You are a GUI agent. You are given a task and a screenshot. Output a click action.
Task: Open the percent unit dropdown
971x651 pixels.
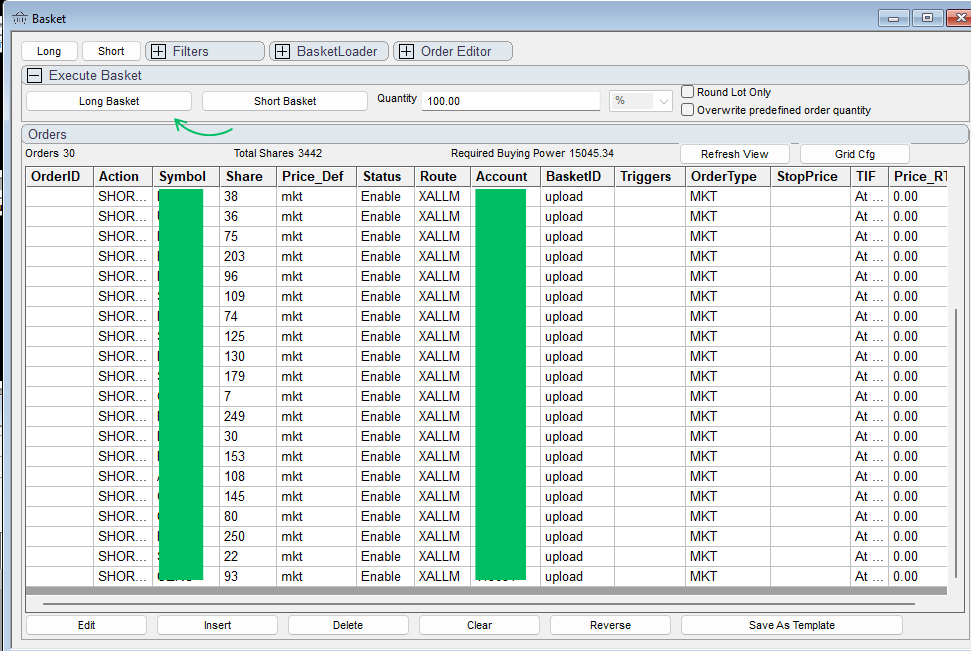(x=641, y=101)
